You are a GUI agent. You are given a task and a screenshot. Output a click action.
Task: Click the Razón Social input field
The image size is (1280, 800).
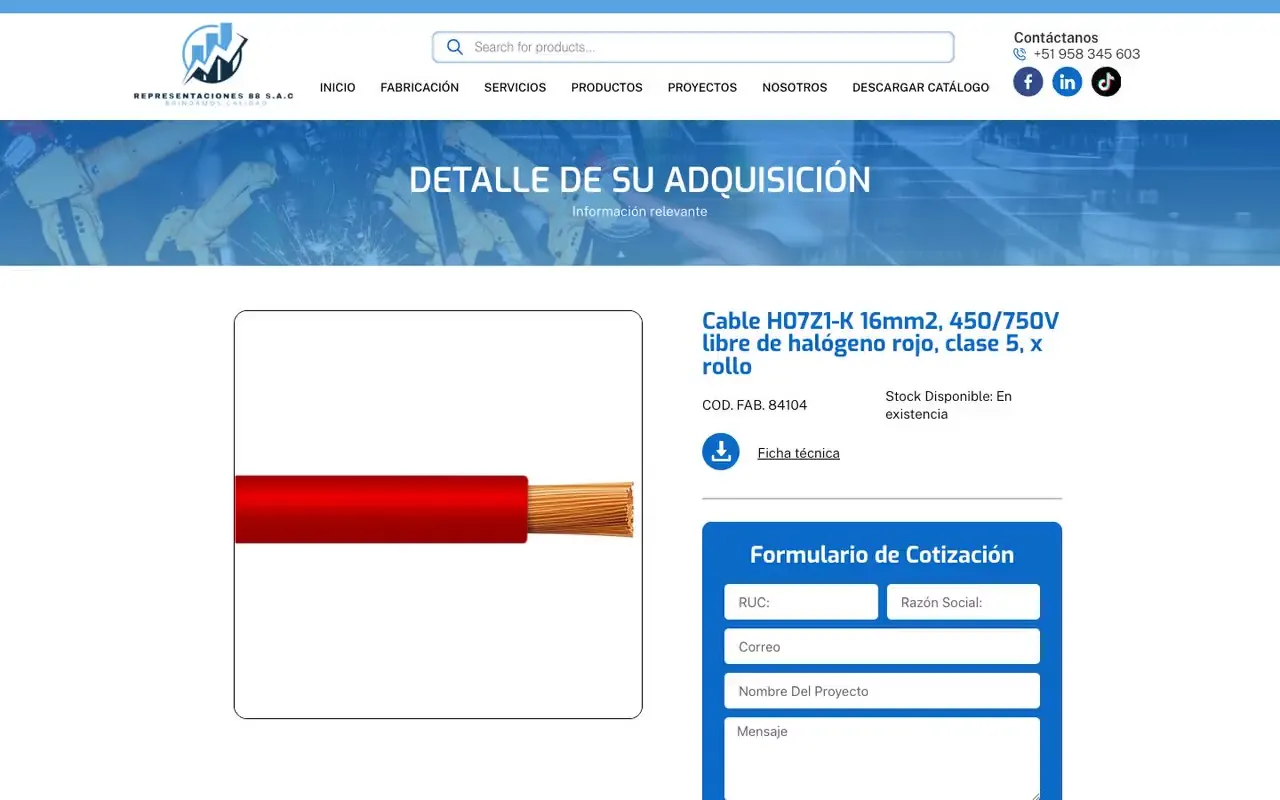(x=963, y=602)
